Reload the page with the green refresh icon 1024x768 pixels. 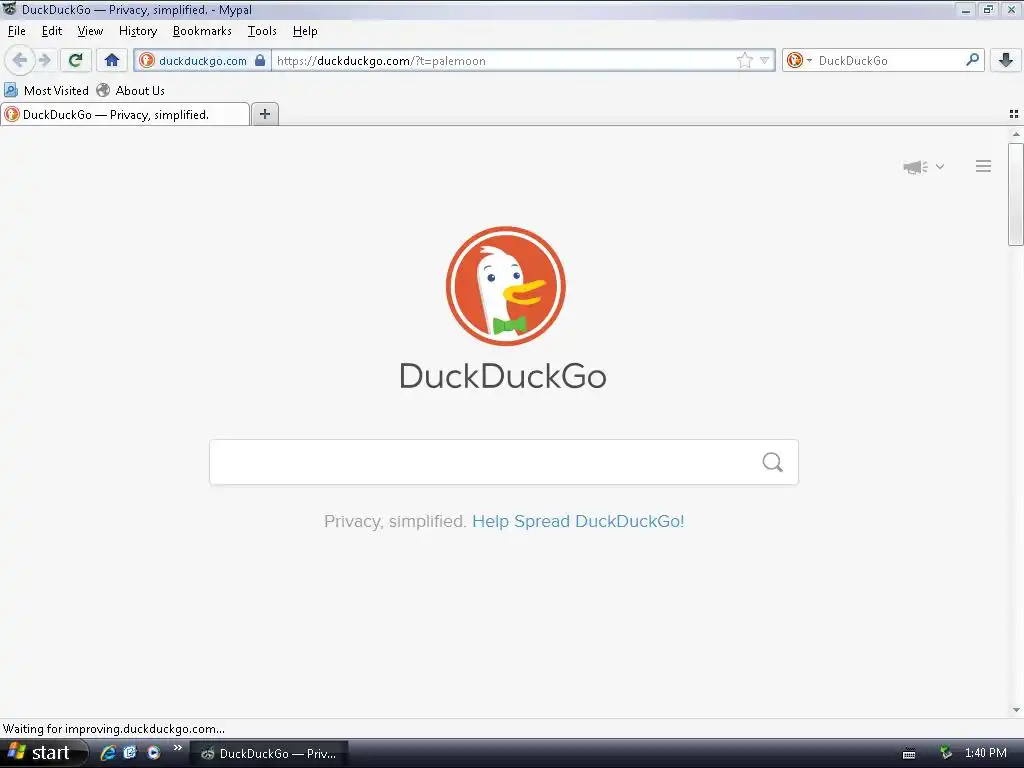pyautogui.click(x=76, y=60)
